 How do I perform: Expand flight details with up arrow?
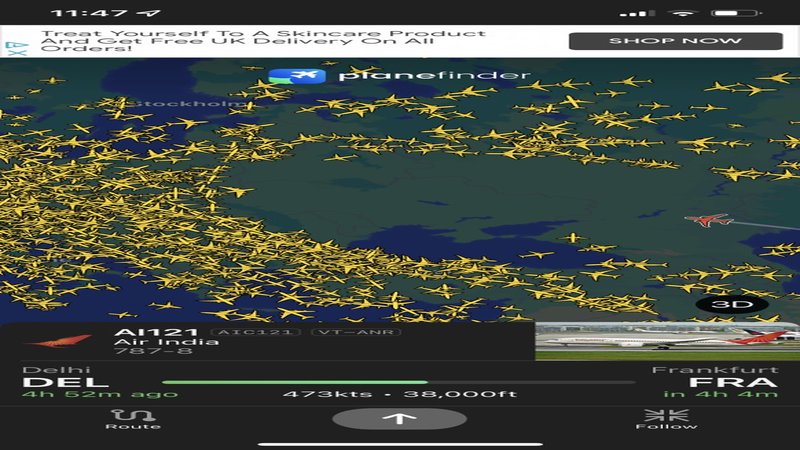coord(398,418)
